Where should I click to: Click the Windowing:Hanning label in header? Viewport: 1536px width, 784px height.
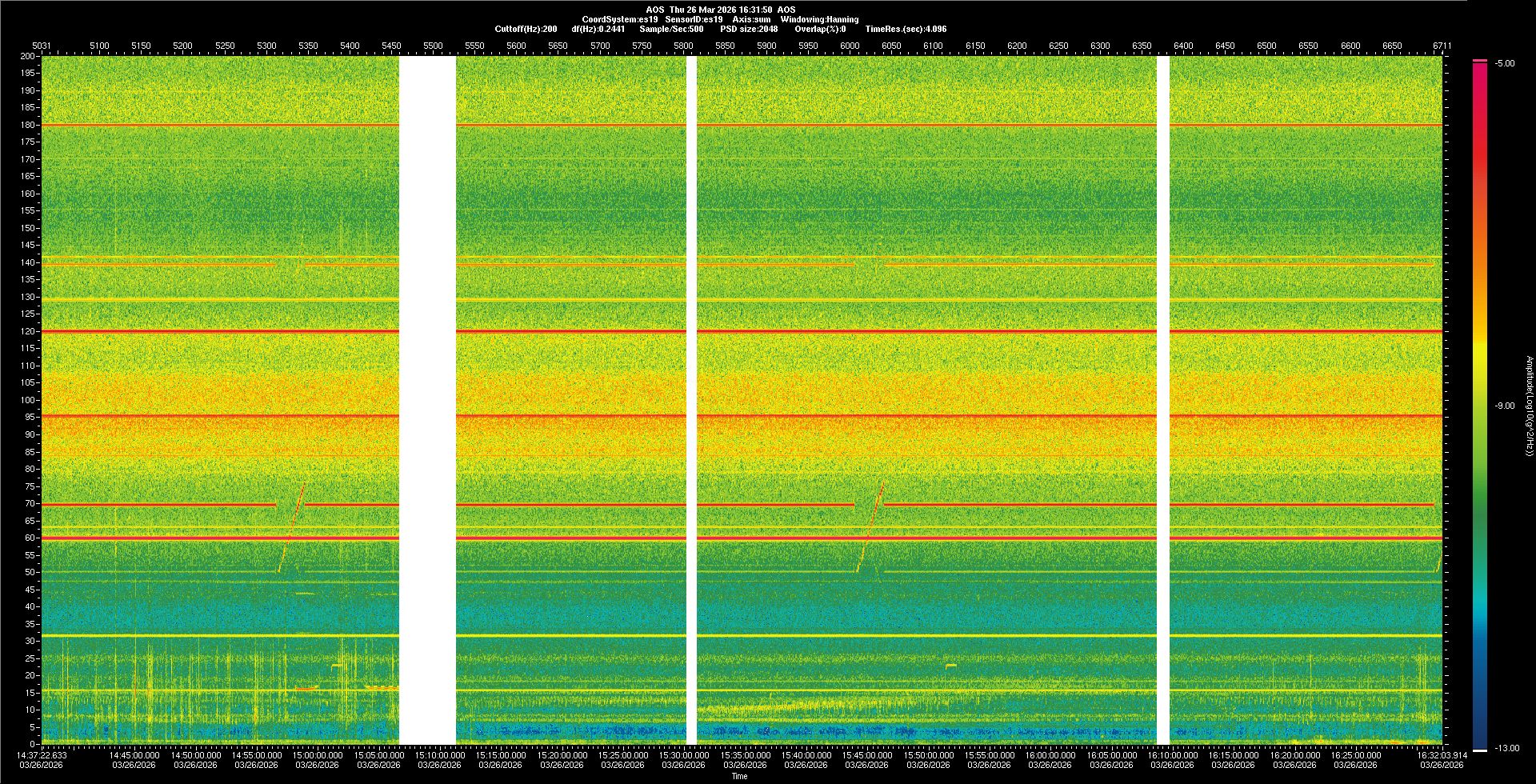(819, 19)
